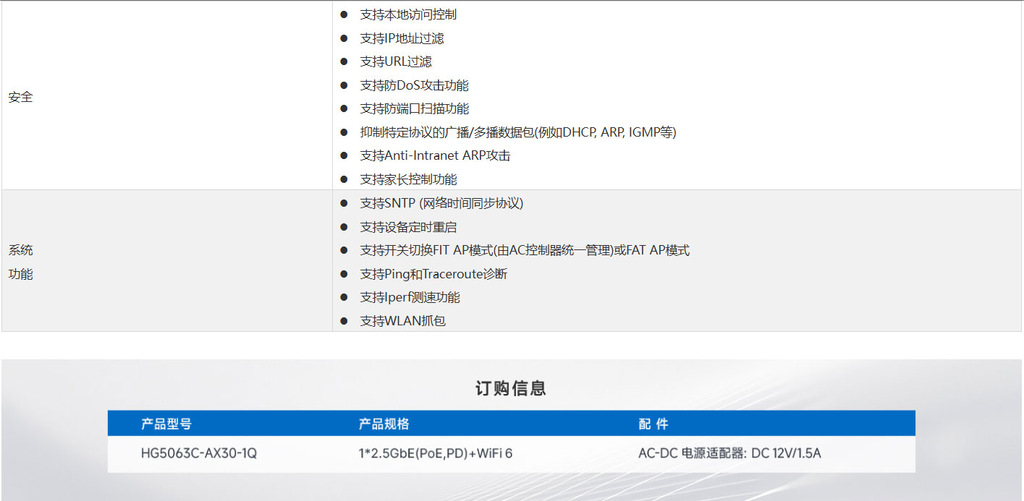Image resolution: width=1024 pixels, height=501 pixels.
Task: Click 支持Ping和Traceroute诊断 text
Action: click(x=433, y=274)
